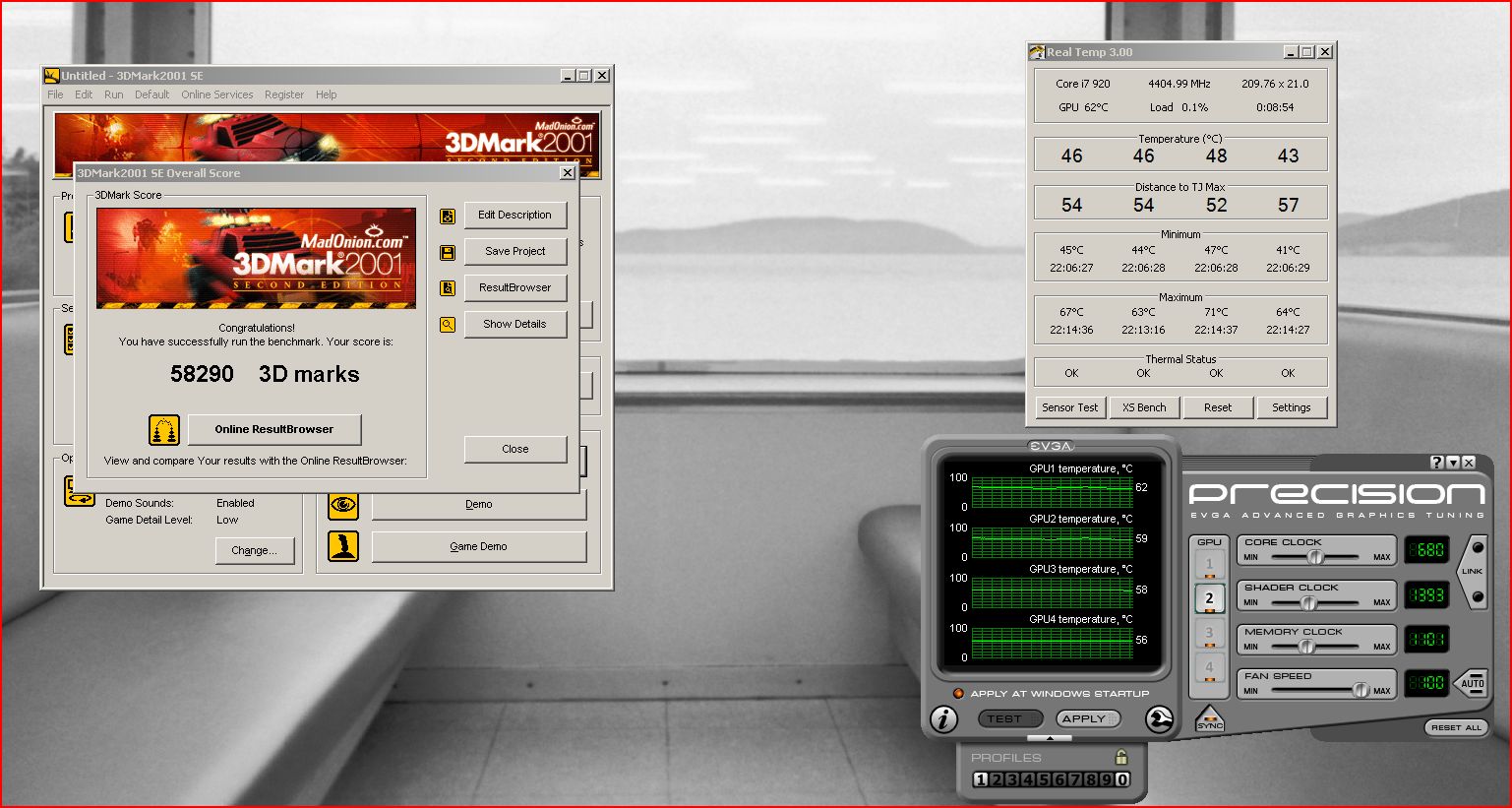Select profile slot 5 in Precision
This screenshot has width=1512, height=808.
tap(1044, 779)
